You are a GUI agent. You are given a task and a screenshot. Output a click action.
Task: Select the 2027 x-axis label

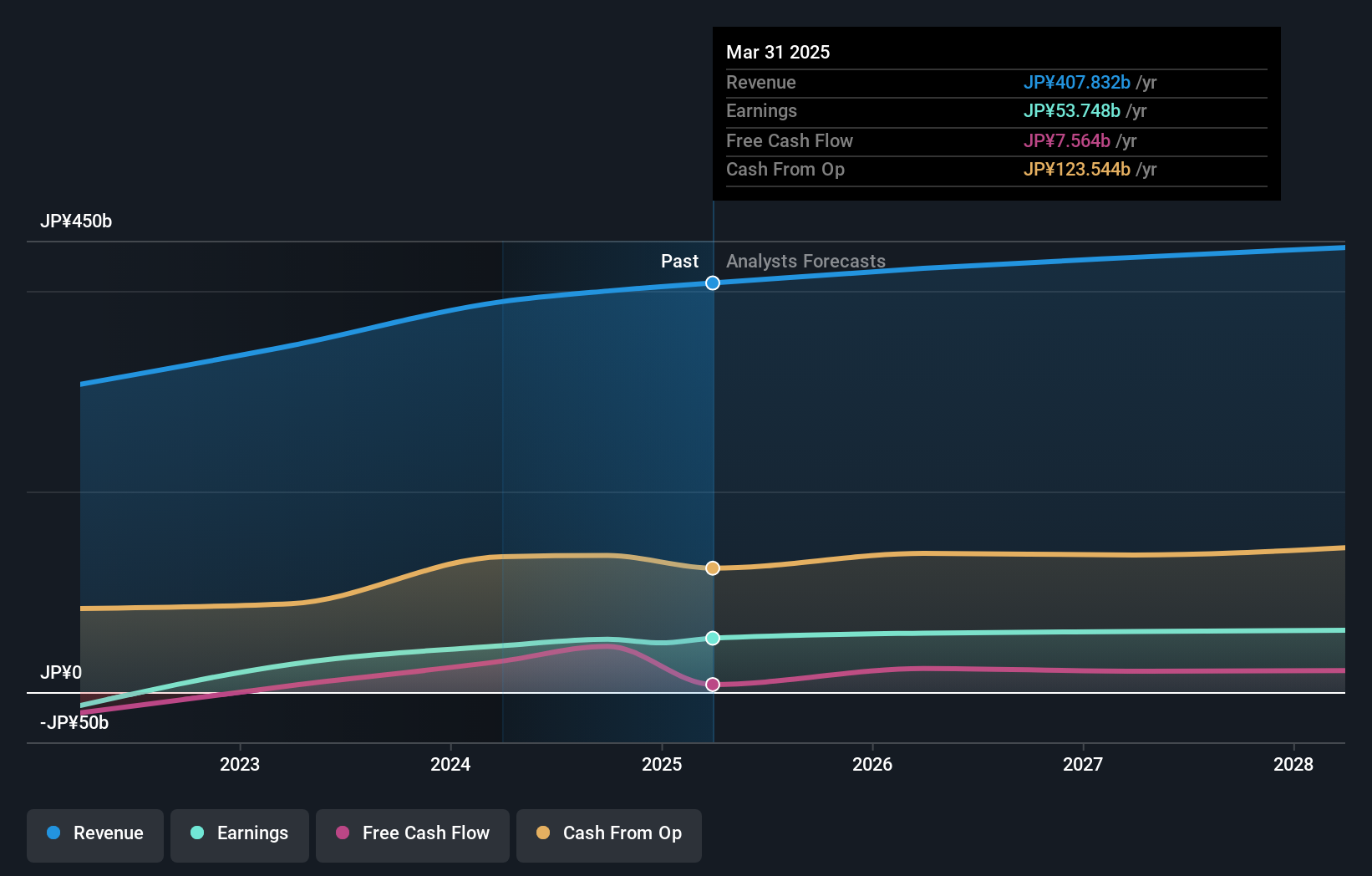1083,764
